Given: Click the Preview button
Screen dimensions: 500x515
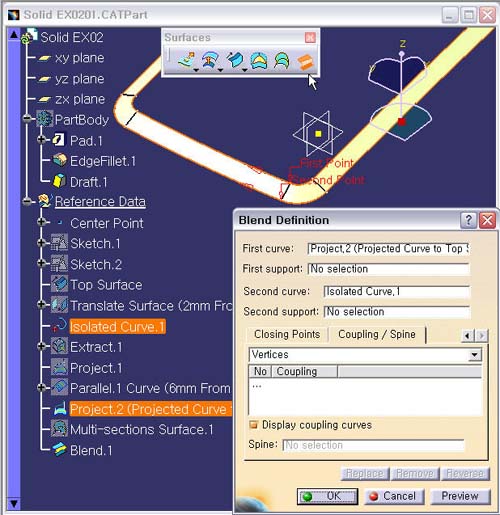Looking at the screenshot, I should (x=460, y=496).
